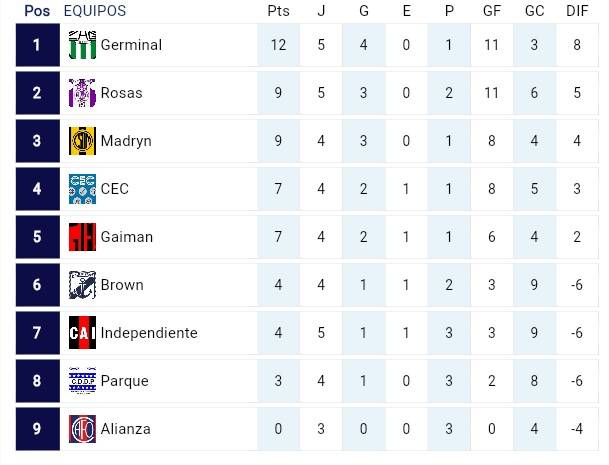Click the Brown team crest icon
This screenshot has height=465, width=609.
[x=82, y=285]
